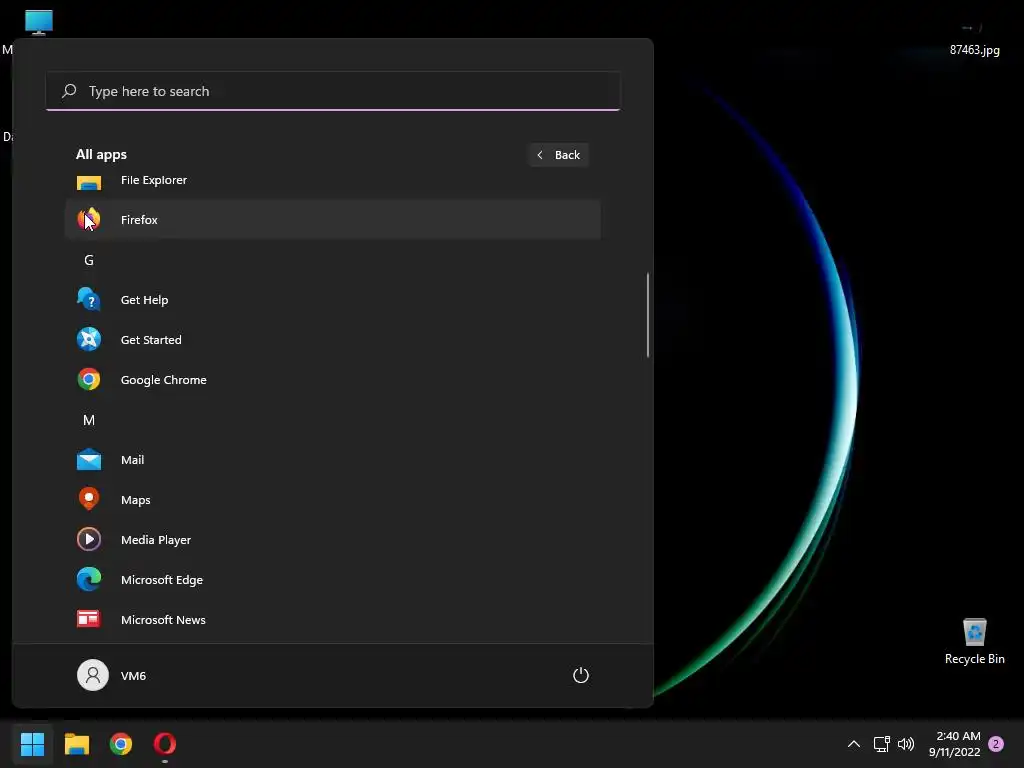The height and width of the screenshot is (768, 1024).
Task: Open Google Chrome in the All apps list
Action: [332, 379]
